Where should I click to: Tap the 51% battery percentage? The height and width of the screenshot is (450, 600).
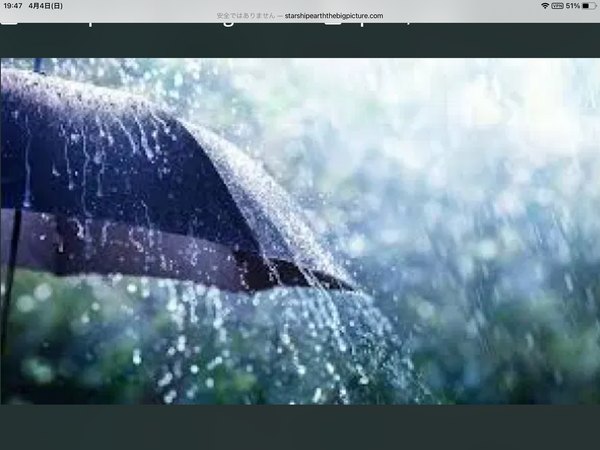572,6
